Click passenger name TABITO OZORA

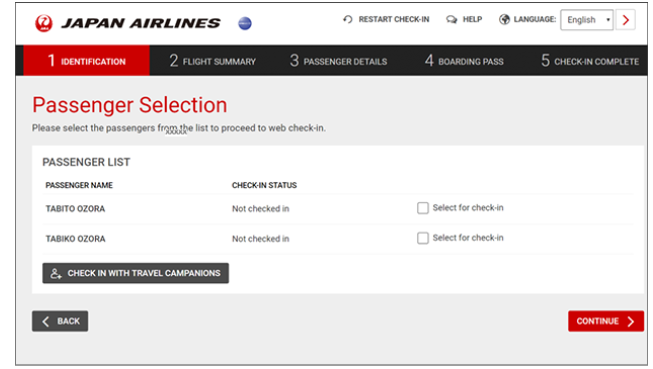75,209
